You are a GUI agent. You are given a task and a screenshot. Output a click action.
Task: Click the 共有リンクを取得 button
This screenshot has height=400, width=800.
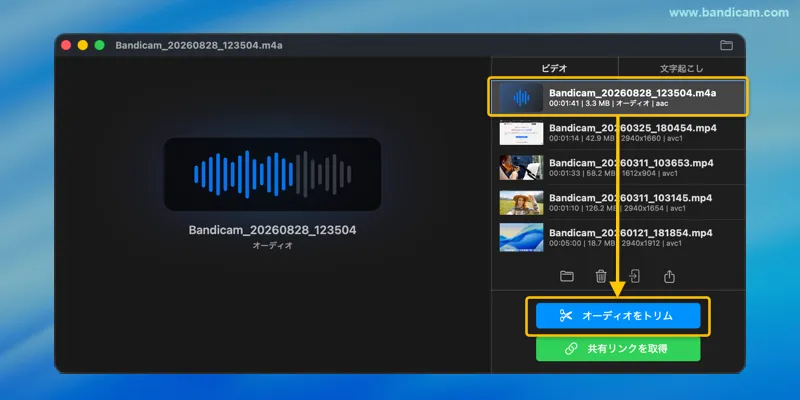pos(618,349)
